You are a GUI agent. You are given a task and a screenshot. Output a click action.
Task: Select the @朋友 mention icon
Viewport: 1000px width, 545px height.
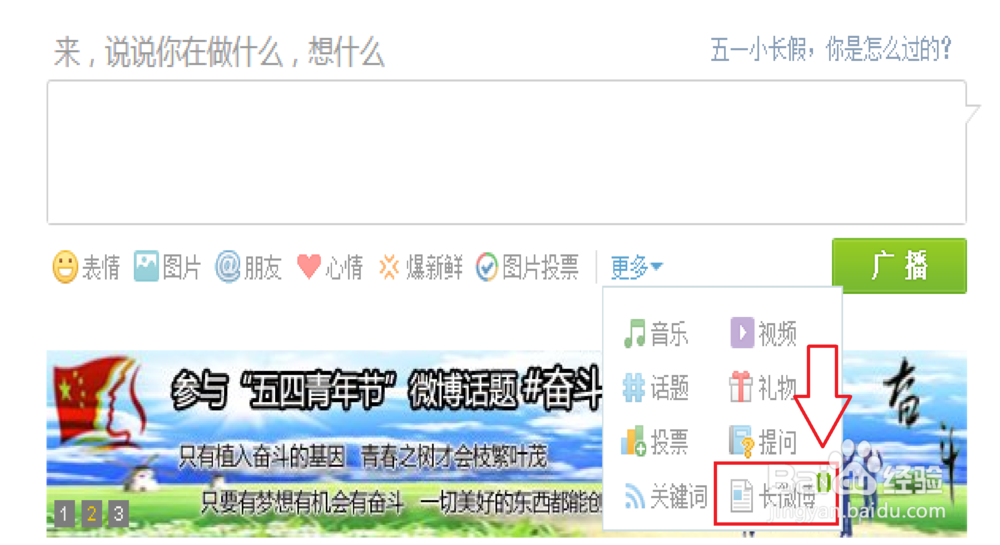pos(228,266)
